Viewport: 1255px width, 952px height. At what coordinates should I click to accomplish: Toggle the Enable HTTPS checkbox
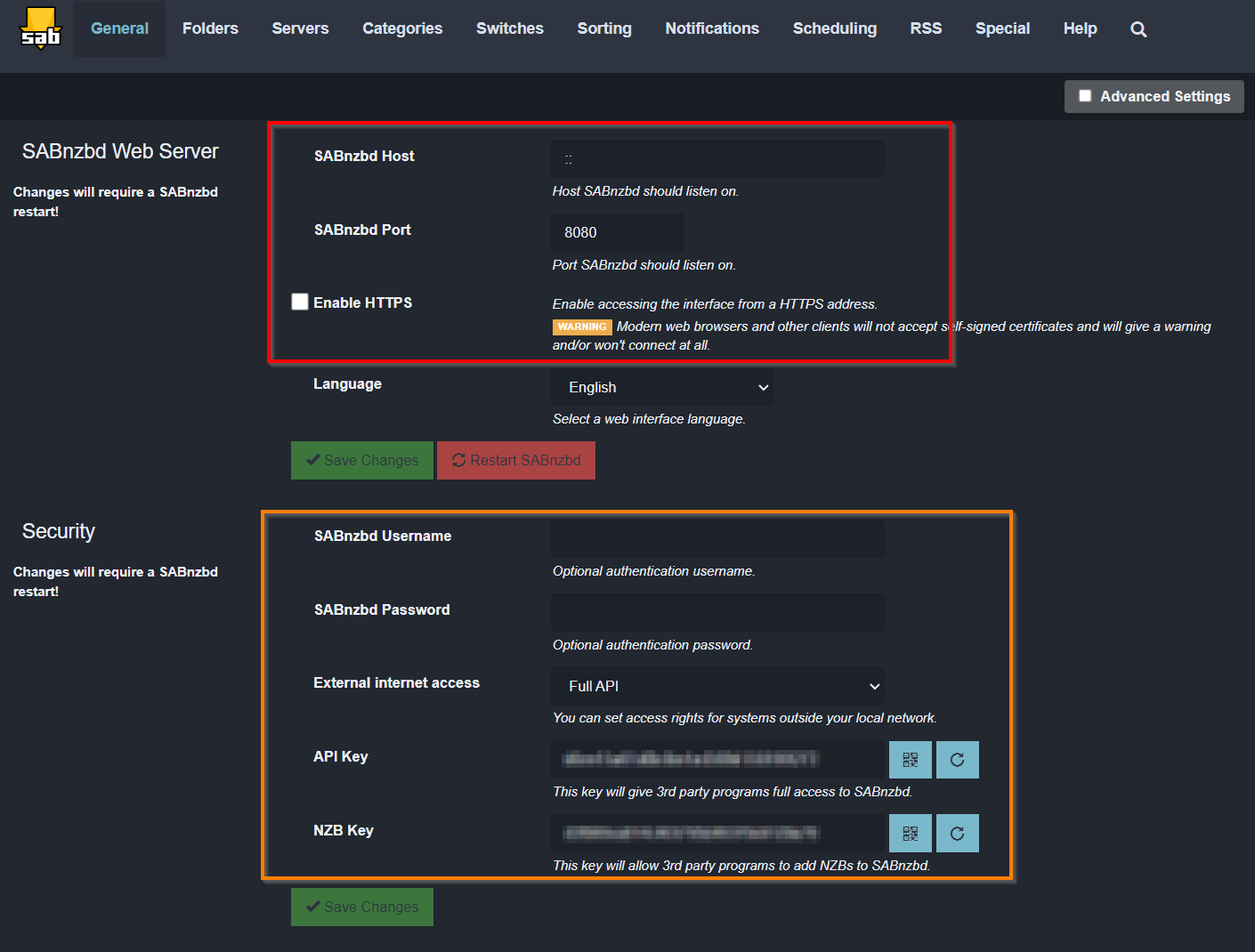[300, 303]
